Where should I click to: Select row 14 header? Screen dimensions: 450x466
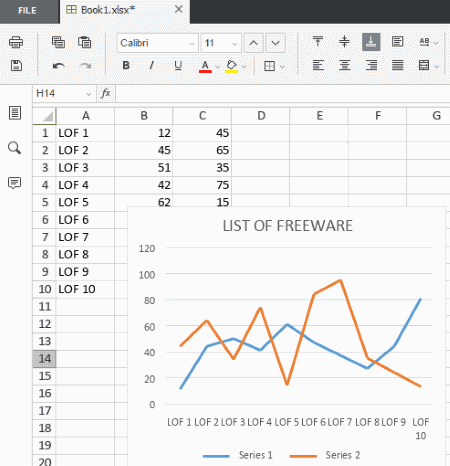pos(44,359)
